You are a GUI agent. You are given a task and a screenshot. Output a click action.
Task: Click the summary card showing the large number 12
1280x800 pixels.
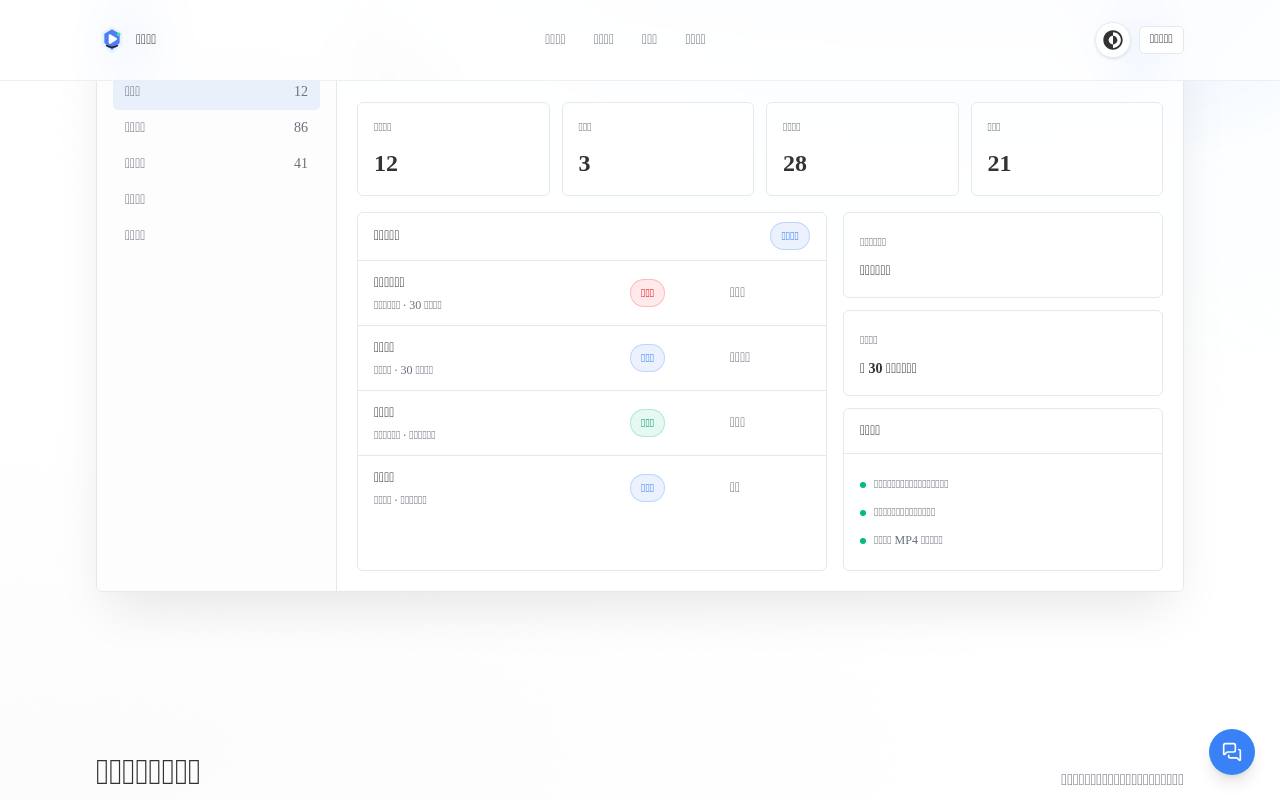pos(453,149)
